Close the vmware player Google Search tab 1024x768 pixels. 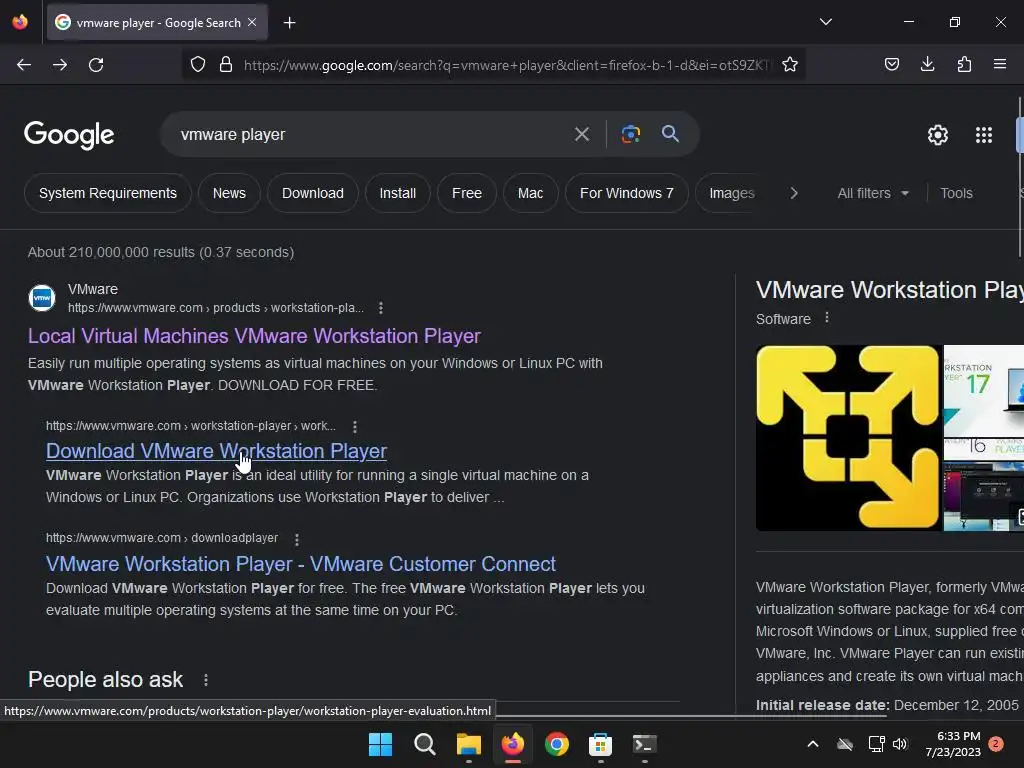pyautogui.click(x=252, y=22)
